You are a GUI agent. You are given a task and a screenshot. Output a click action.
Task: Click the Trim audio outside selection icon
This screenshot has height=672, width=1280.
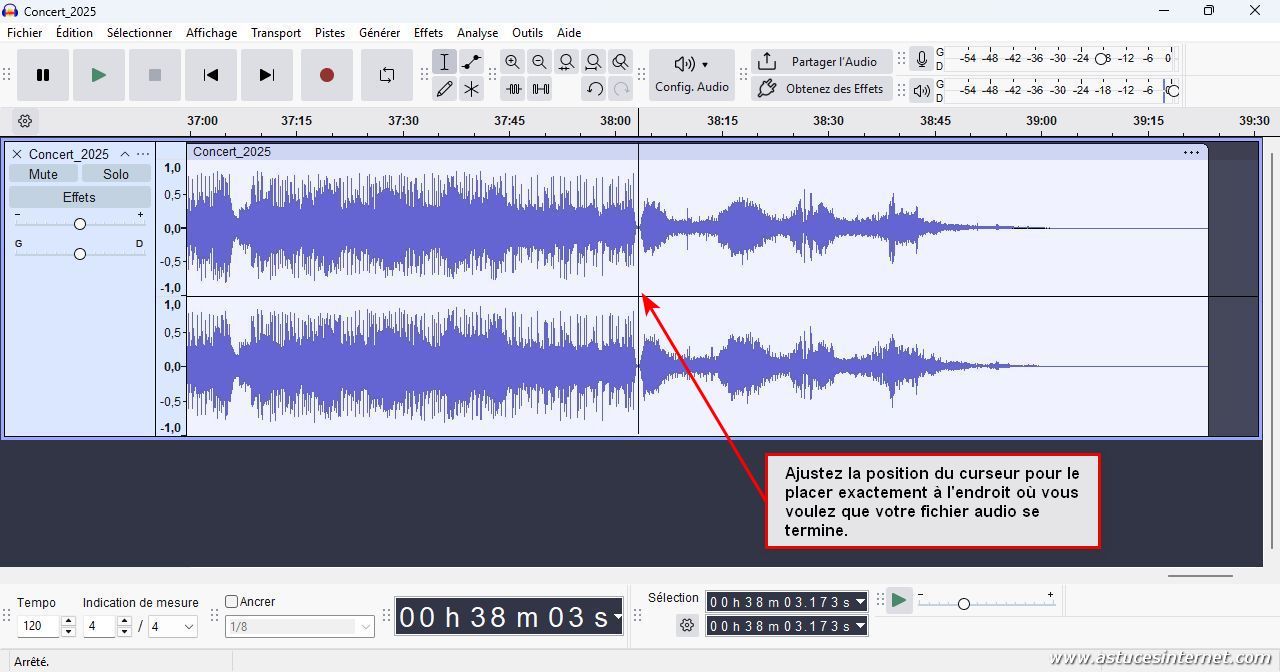point(513,89)
